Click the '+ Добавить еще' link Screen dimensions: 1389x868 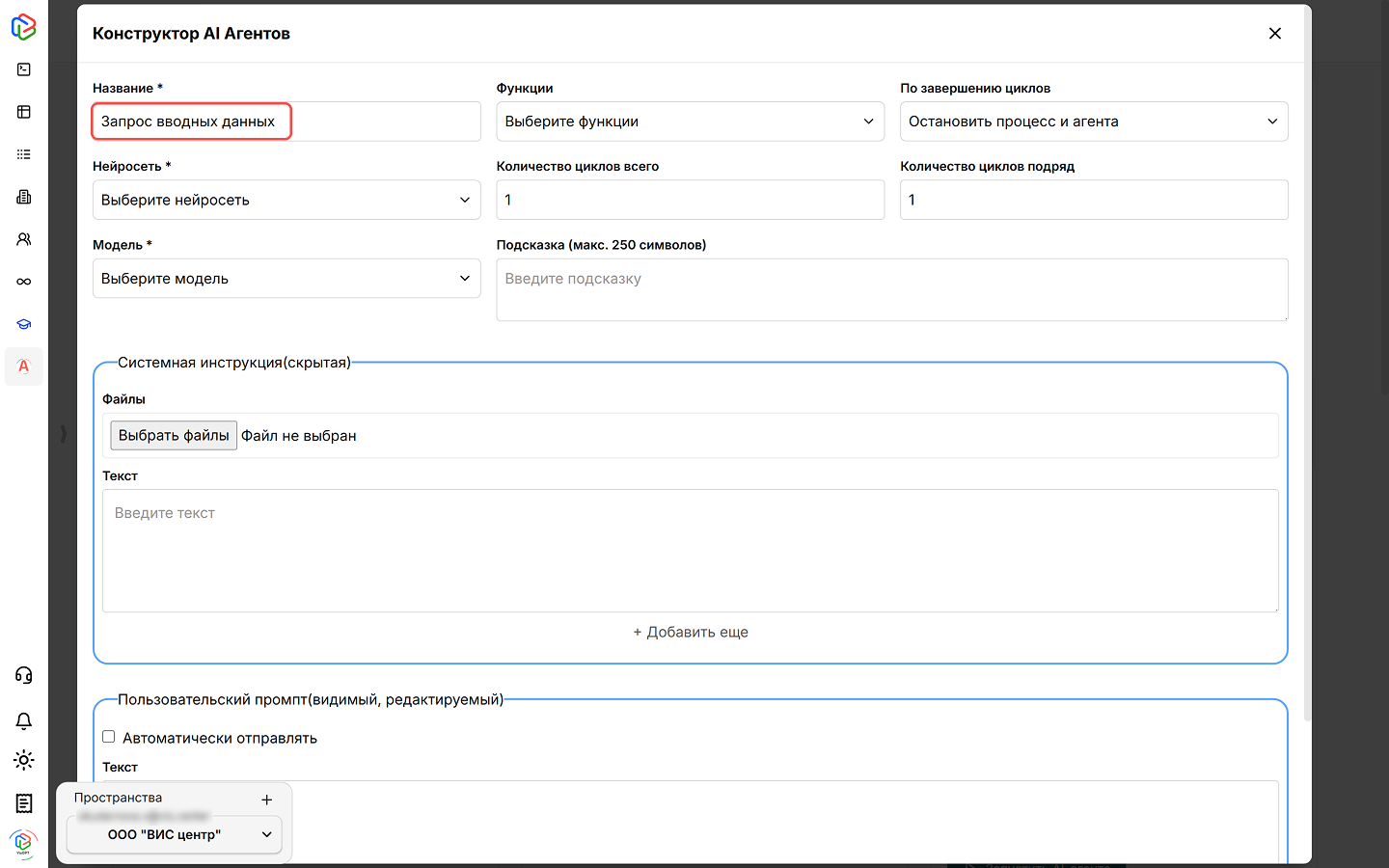691,633
